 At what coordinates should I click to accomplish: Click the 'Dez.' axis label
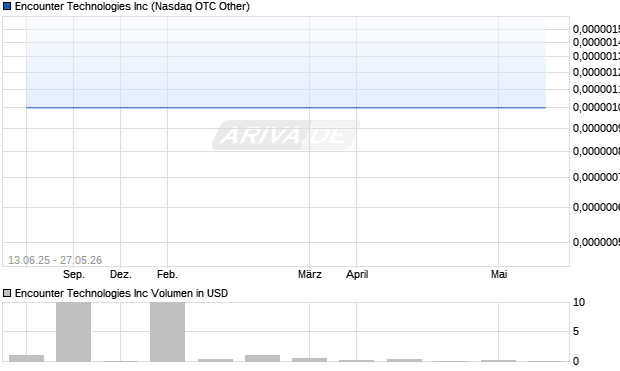pyautogui.click(x=121, y=274)
